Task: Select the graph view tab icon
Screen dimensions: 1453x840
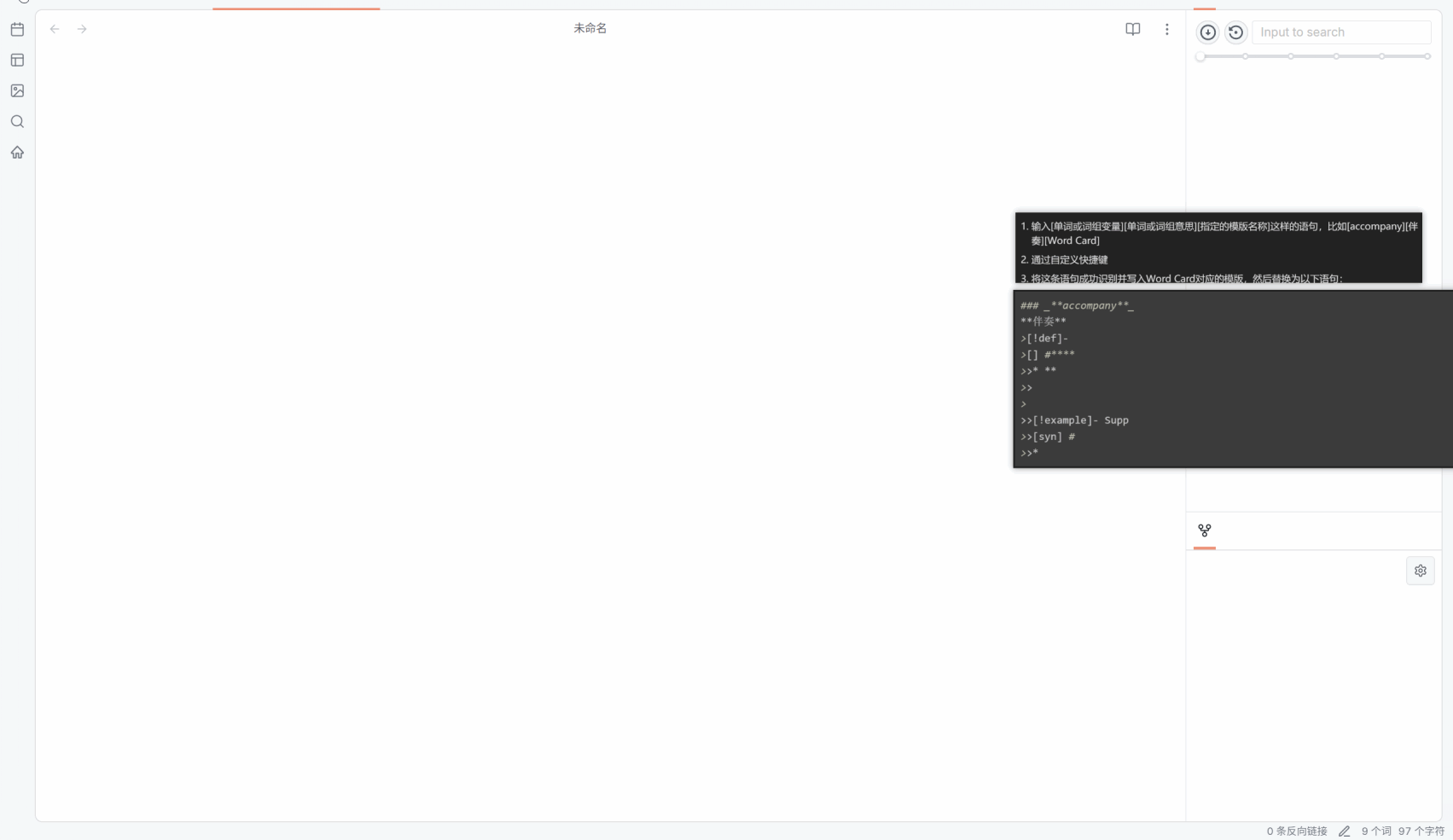Action: click(1204, 530)
